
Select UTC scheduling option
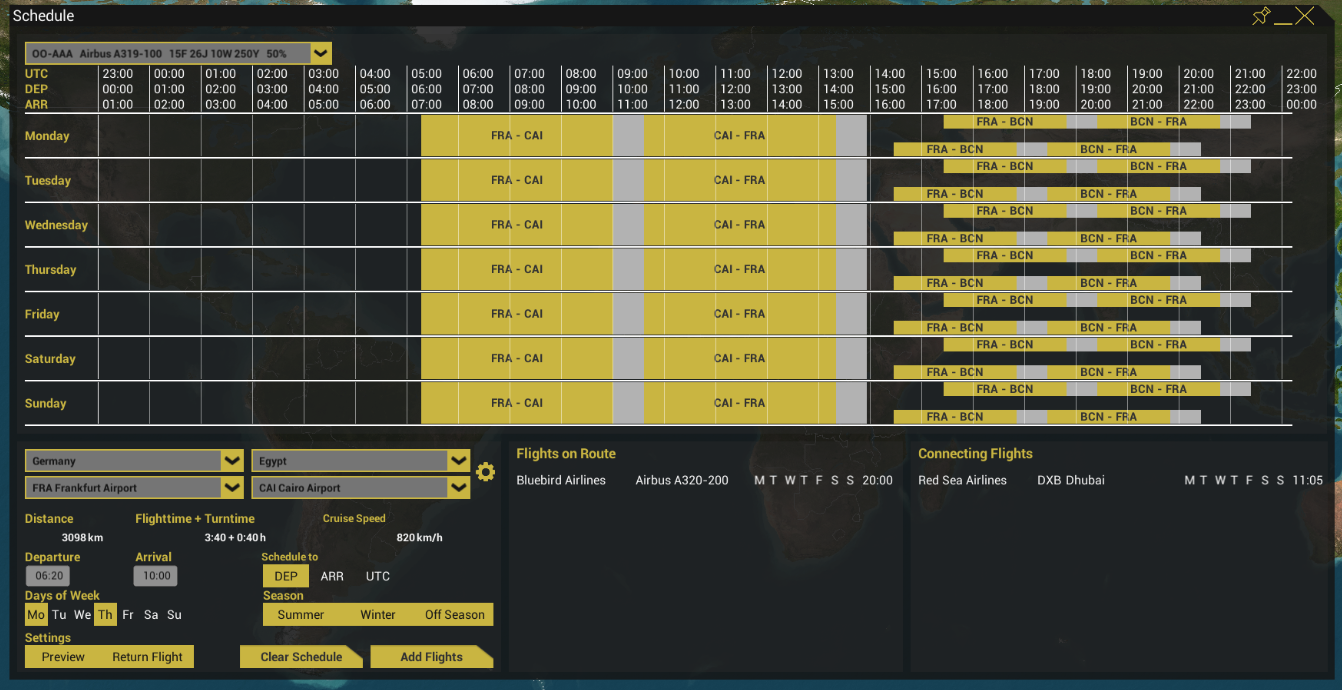coord(376,576)
